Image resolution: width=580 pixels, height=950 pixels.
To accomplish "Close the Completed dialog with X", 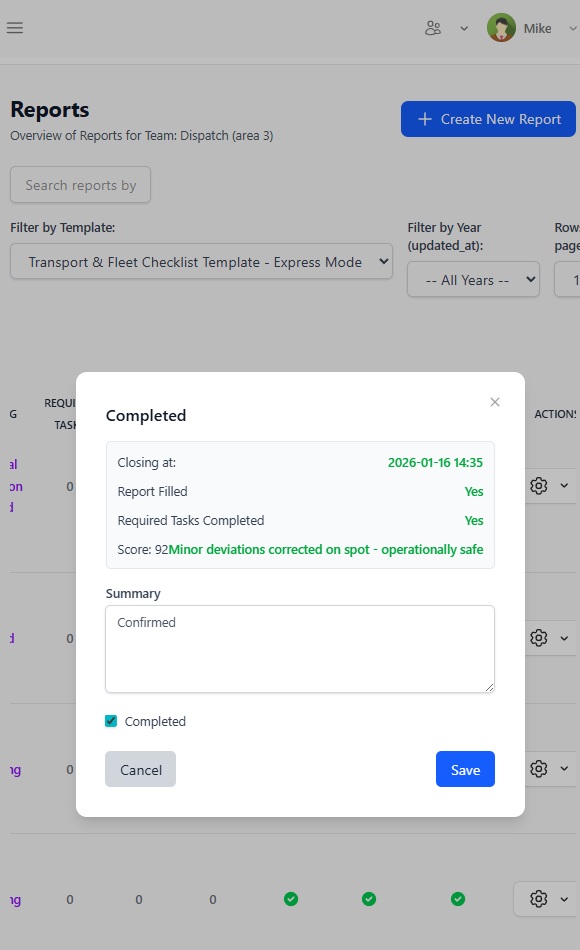I will click(x=495, y=402).
